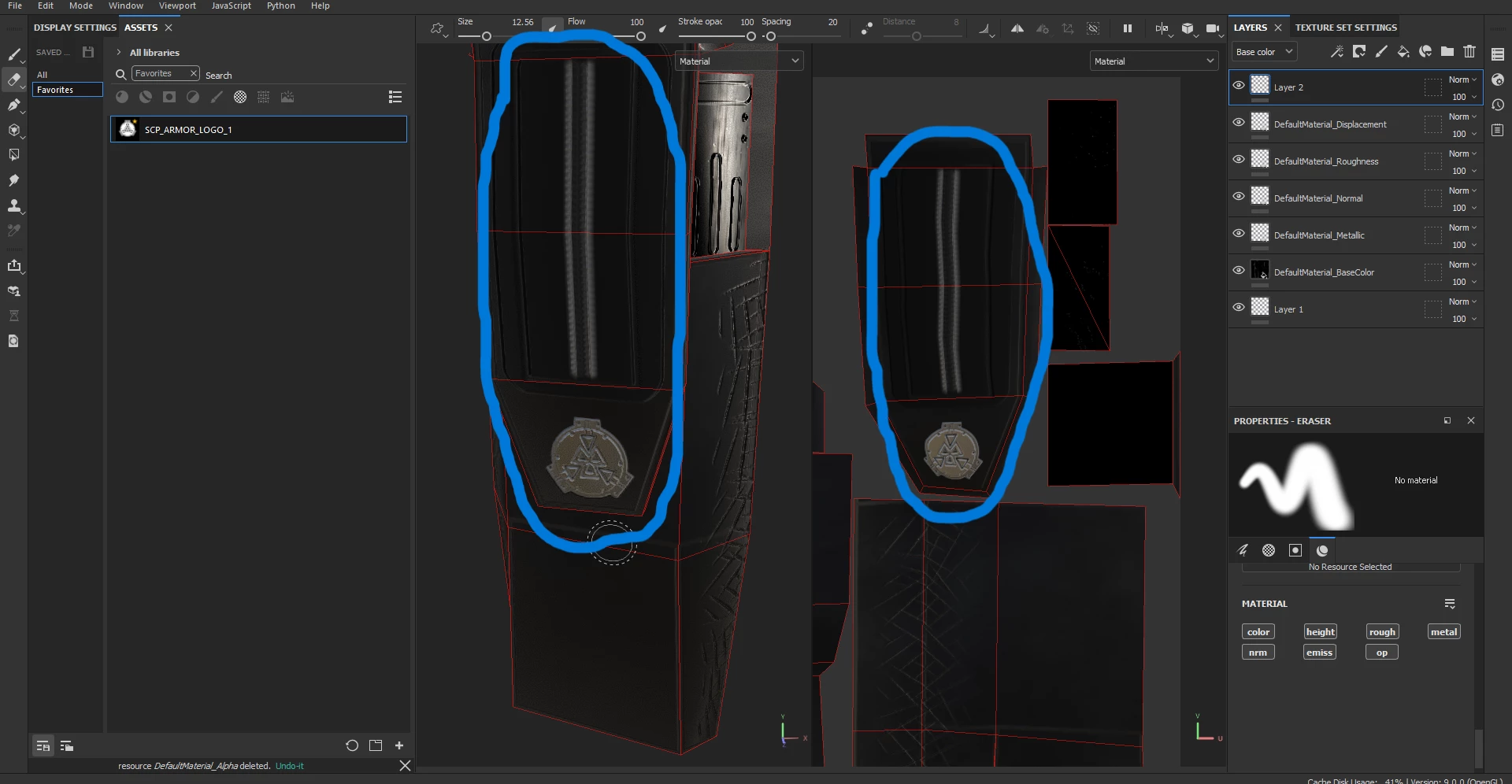Filter assets by textures
Image resolution: width=1512 pixels, height=784 pixels.
264,97
